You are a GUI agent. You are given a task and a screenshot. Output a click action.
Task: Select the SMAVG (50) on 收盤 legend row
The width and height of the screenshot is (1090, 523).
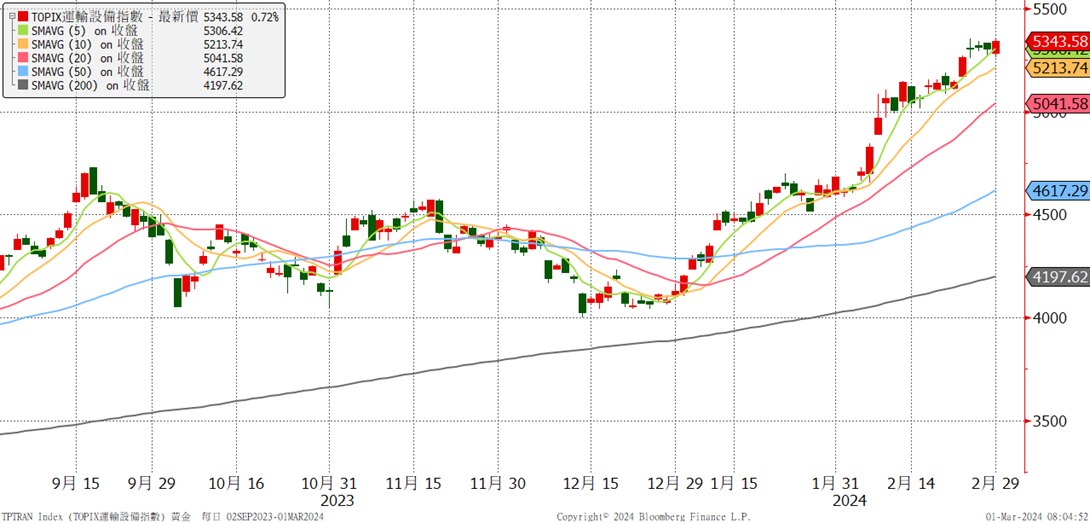[x=87, y=71]
